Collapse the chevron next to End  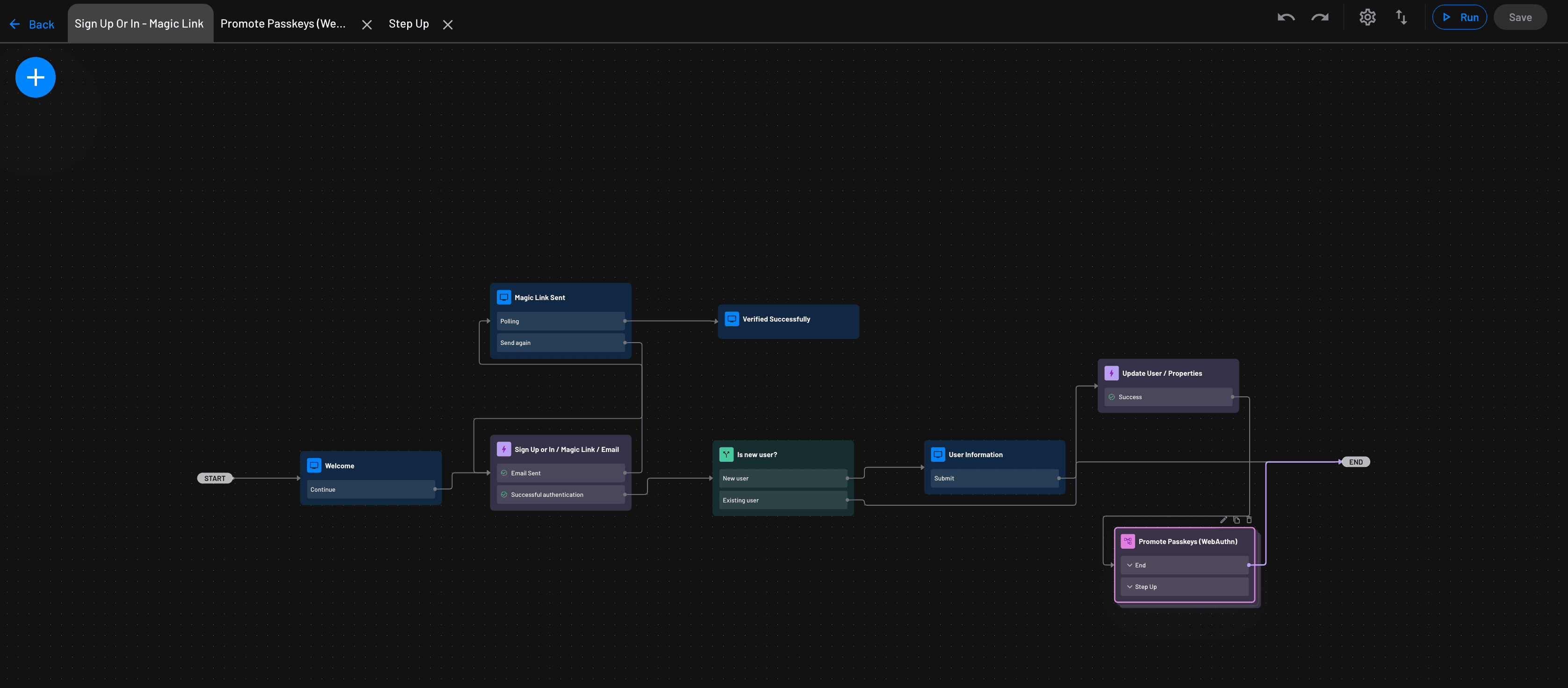1130,565
